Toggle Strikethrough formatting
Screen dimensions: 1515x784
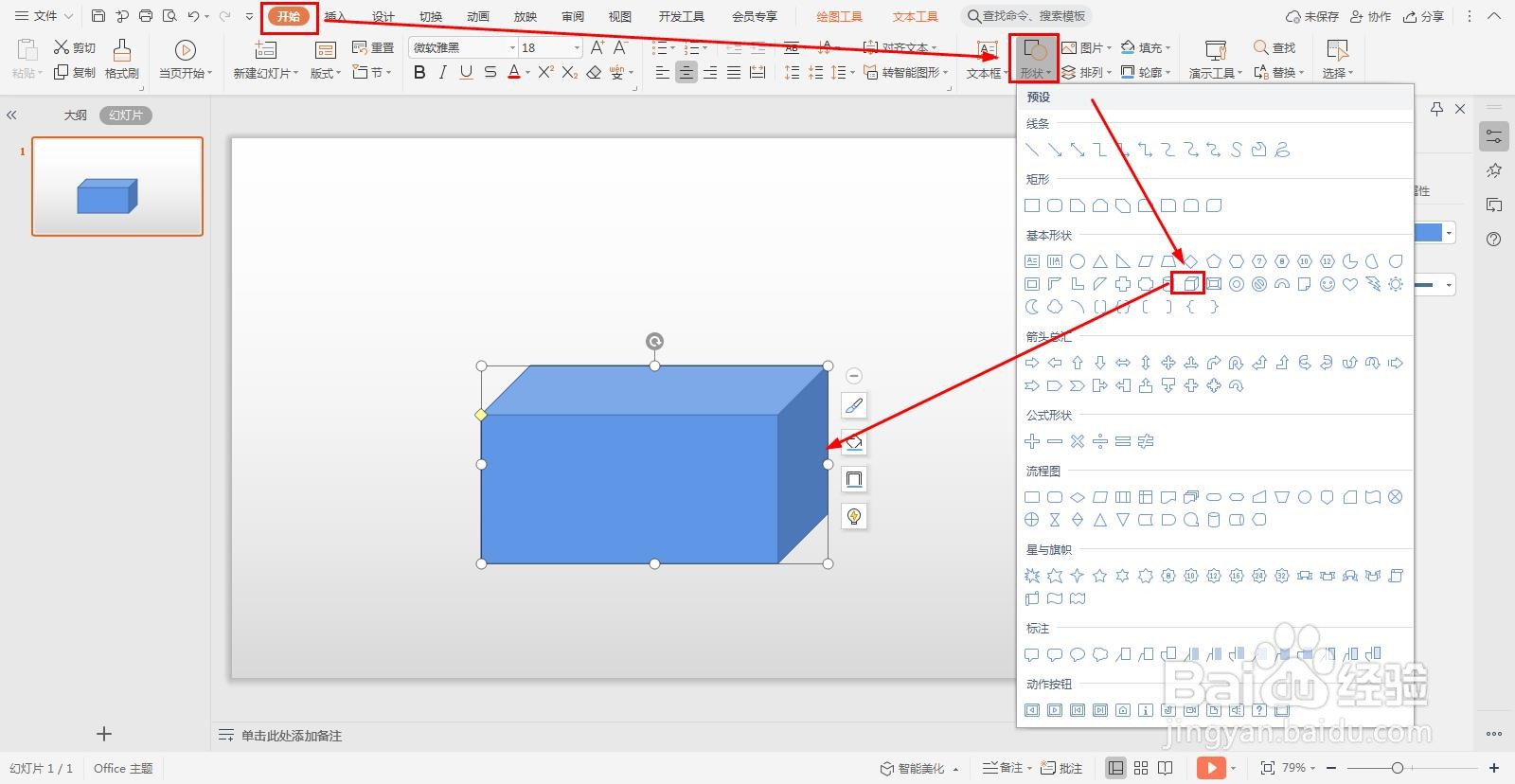click(x=490, y=73)
